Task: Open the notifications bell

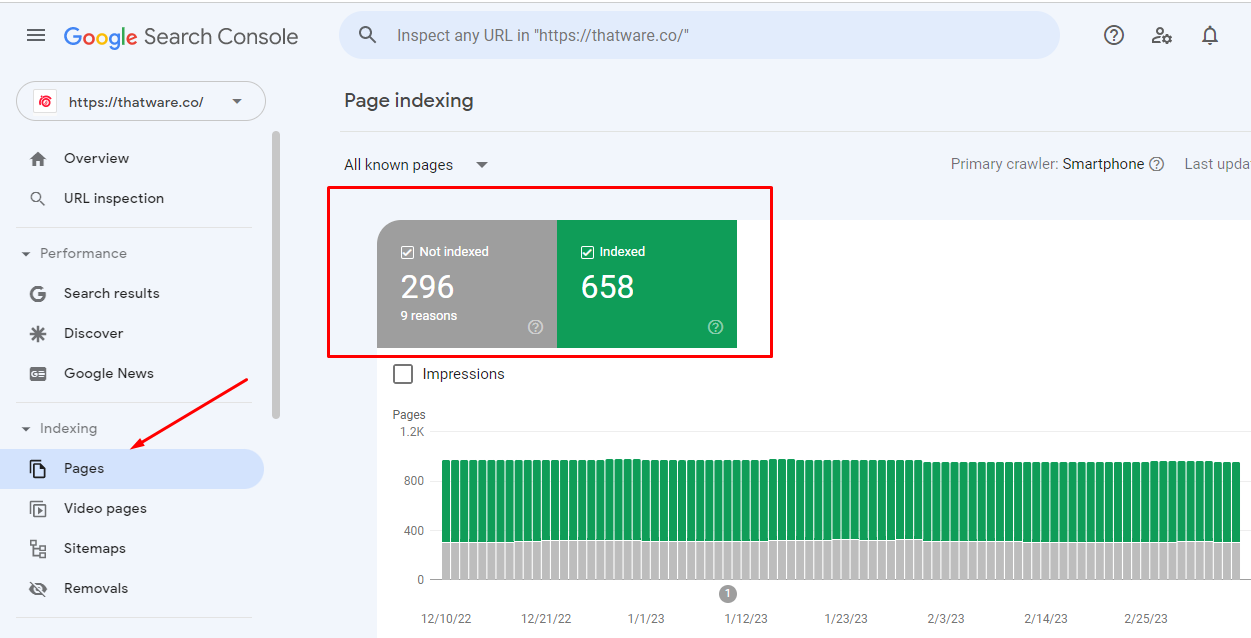Action: tap(1210, 36)
